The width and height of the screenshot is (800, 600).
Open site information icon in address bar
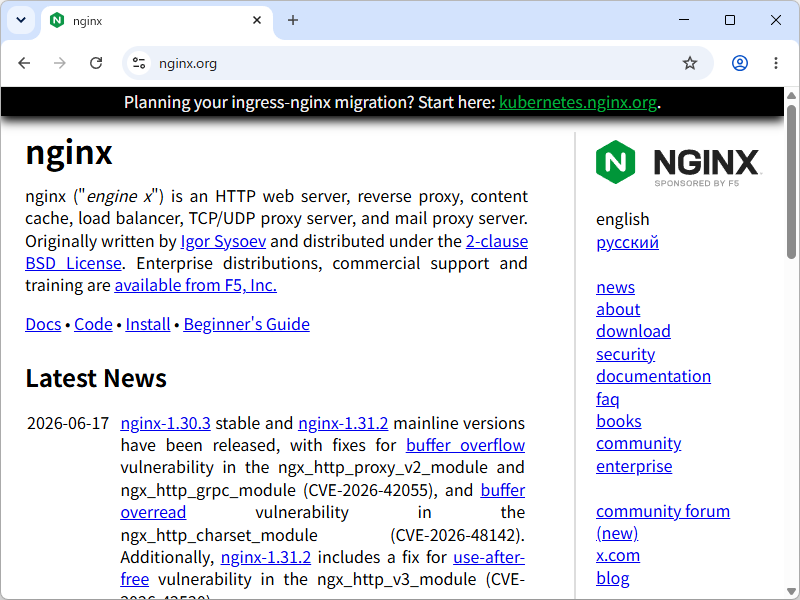139,63
